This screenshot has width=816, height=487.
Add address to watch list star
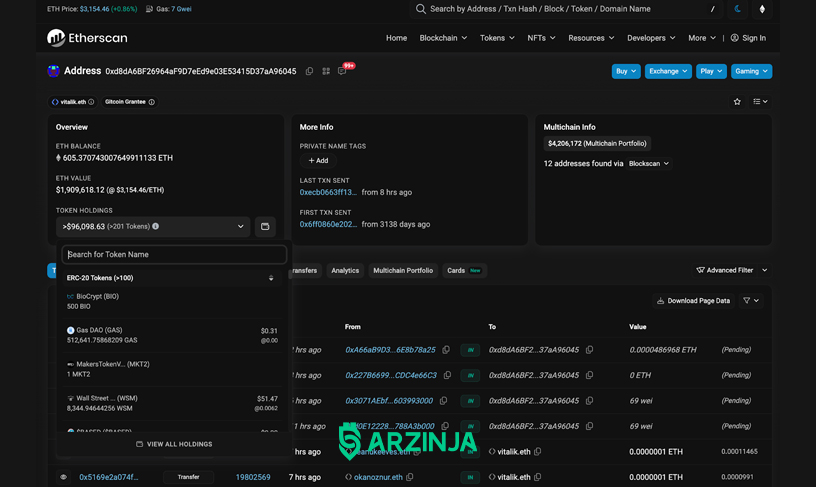point(737,101)
